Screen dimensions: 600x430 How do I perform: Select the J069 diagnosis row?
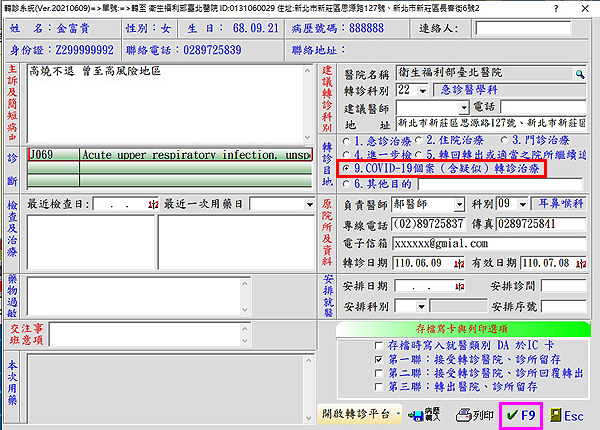170,156
